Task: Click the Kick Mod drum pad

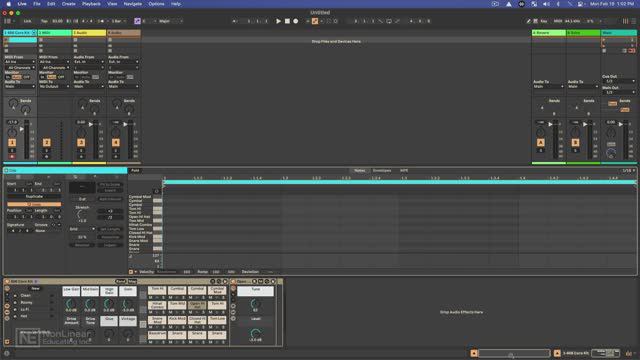Action: coord(177,320)
